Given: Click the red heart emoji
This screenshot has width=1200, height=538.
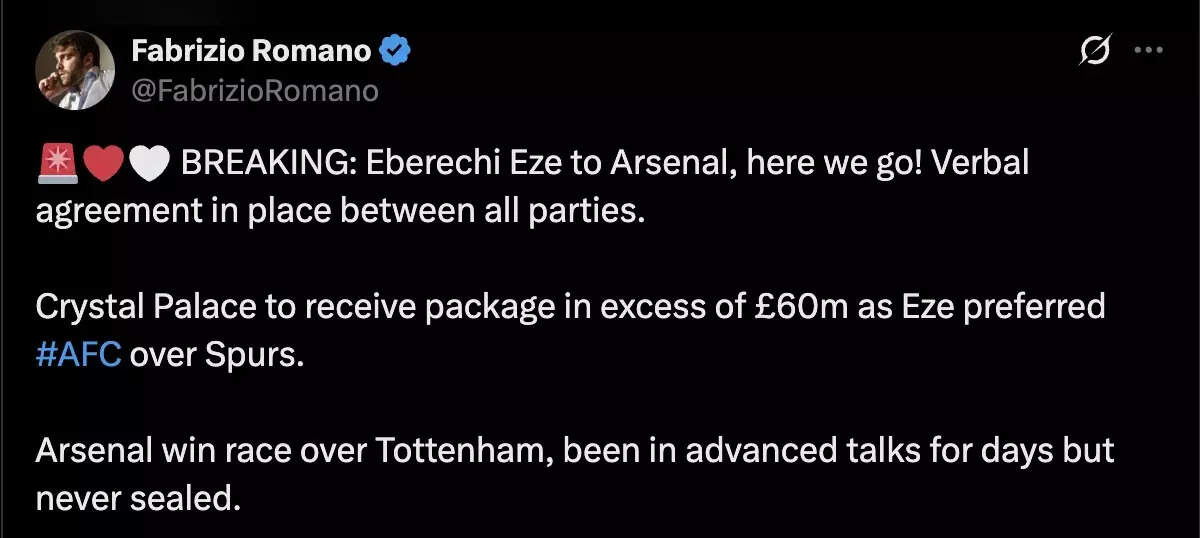Looking at the screenshot, I should click(104, 163).
